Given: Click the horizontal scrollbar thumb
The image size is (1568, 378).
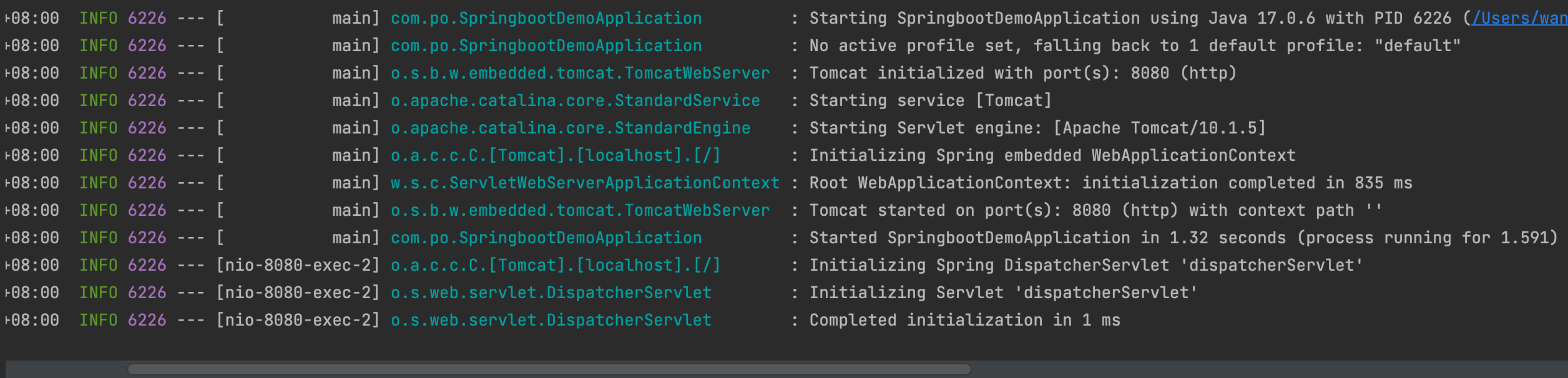Looking at the screenshot, I should click(549, 369).
